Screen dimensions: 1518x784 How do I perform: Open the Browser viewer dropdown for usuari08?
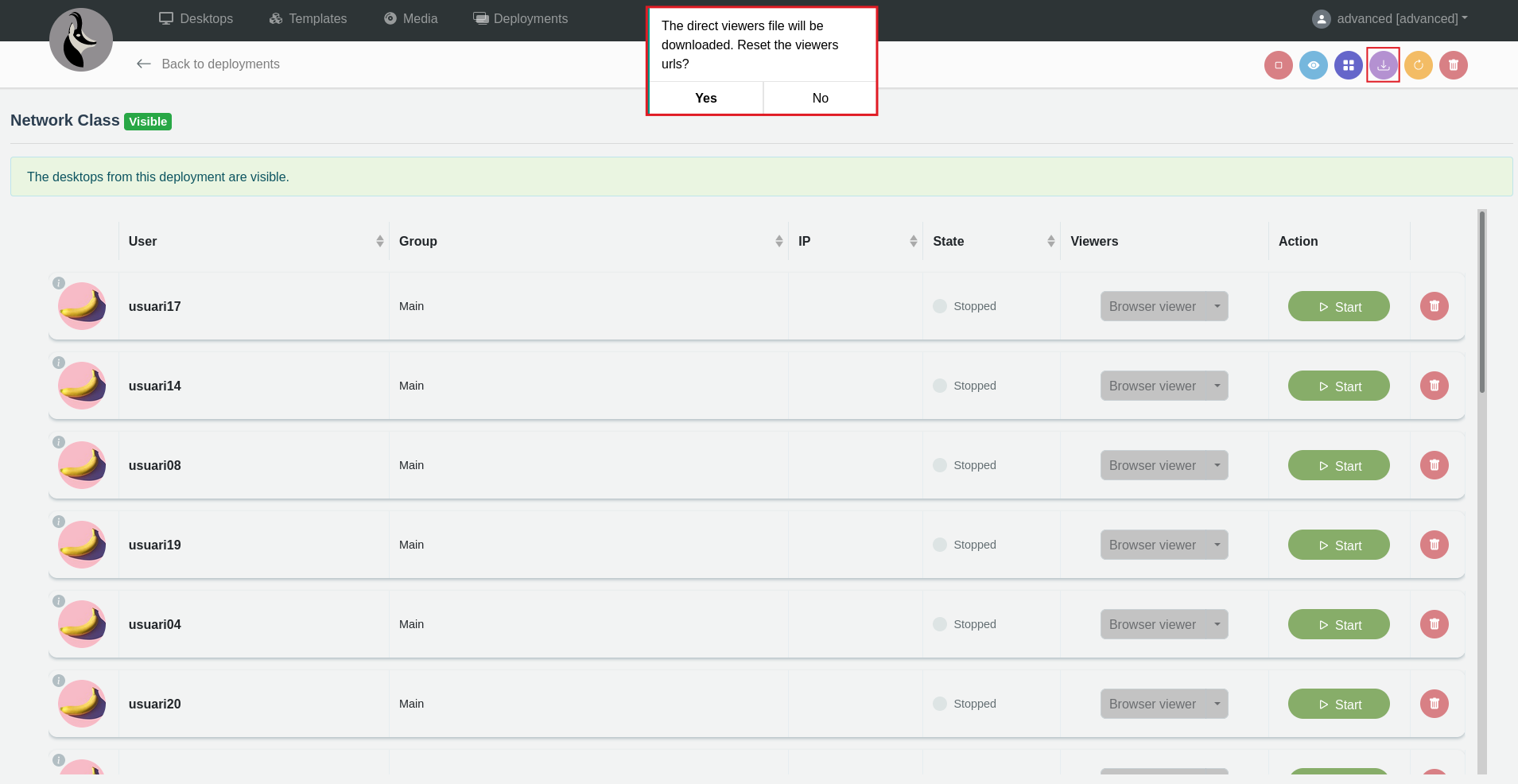(x=1163, y=465)
